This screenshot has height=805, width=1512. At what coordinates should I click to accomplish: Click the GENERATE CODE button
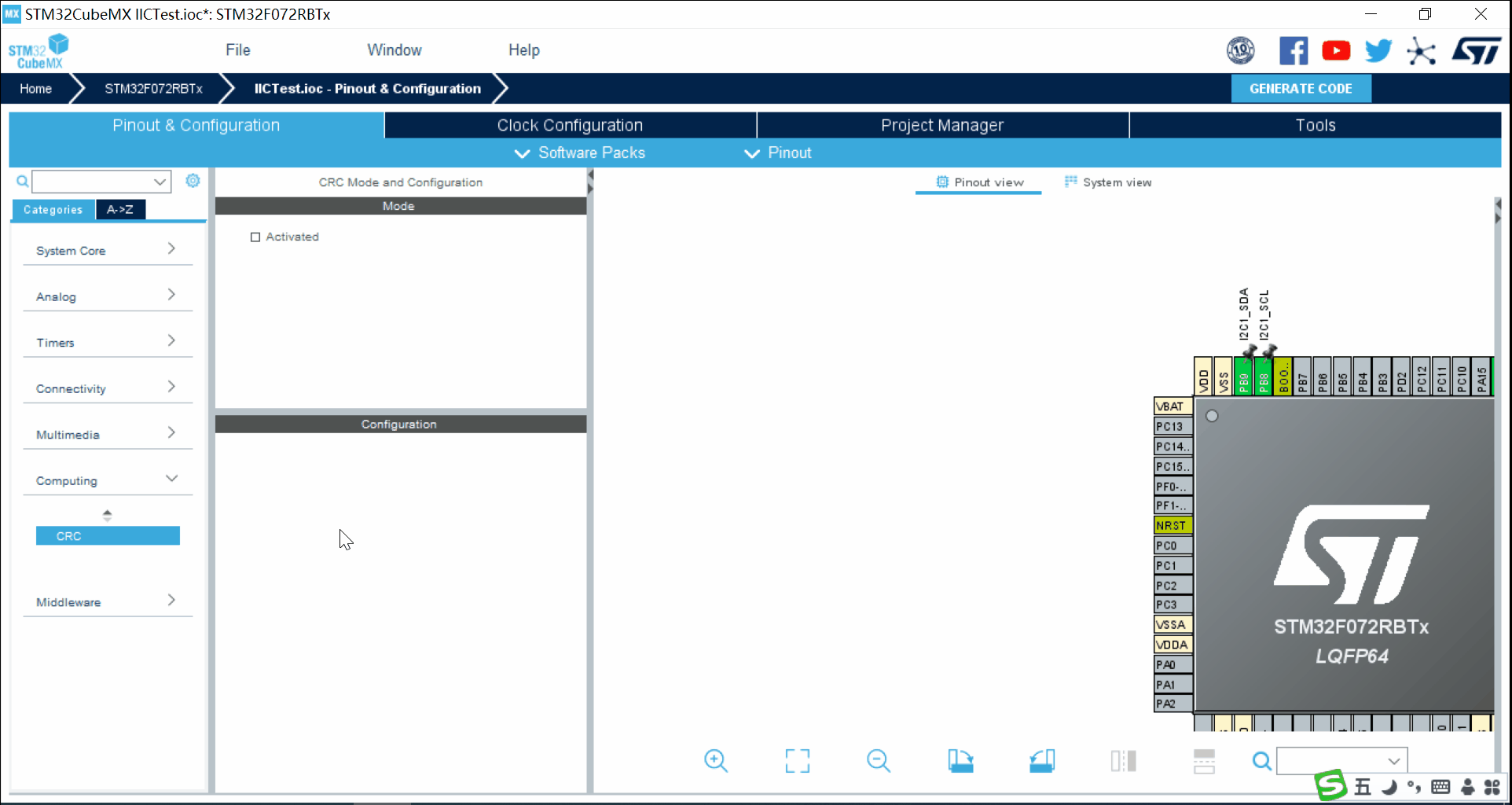(1301, 89)
